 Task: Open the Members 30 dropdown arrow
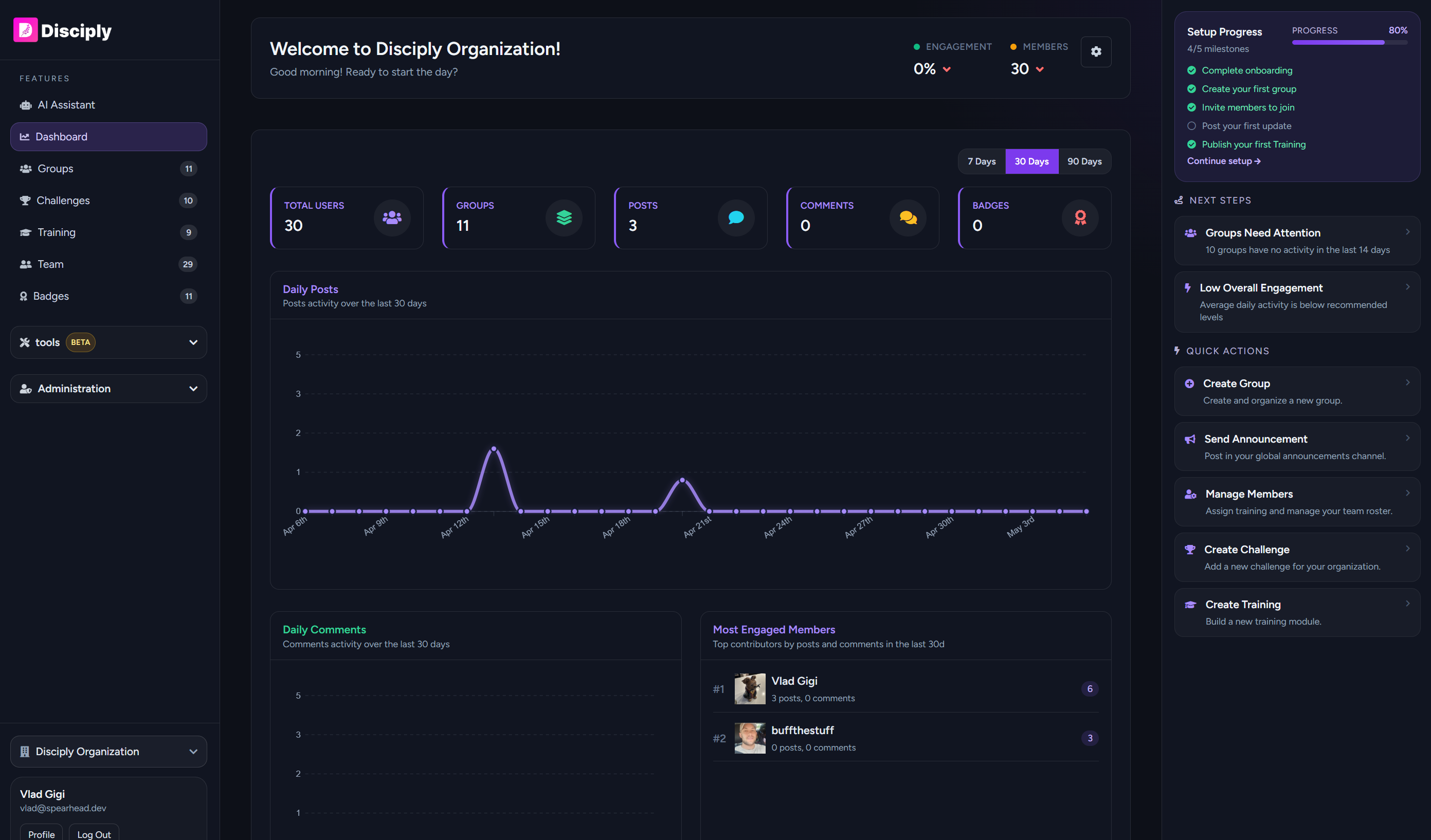coord(1040,69)
